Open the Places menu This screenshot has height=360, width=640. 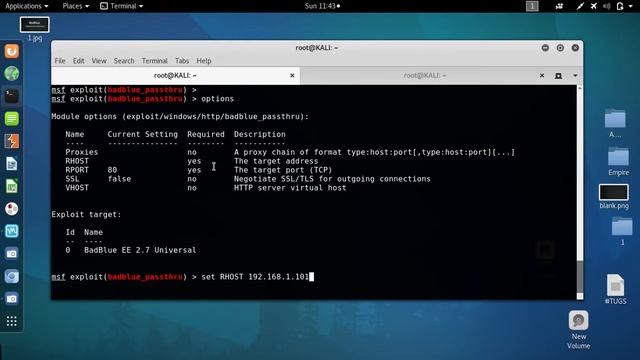click(76, 6)
